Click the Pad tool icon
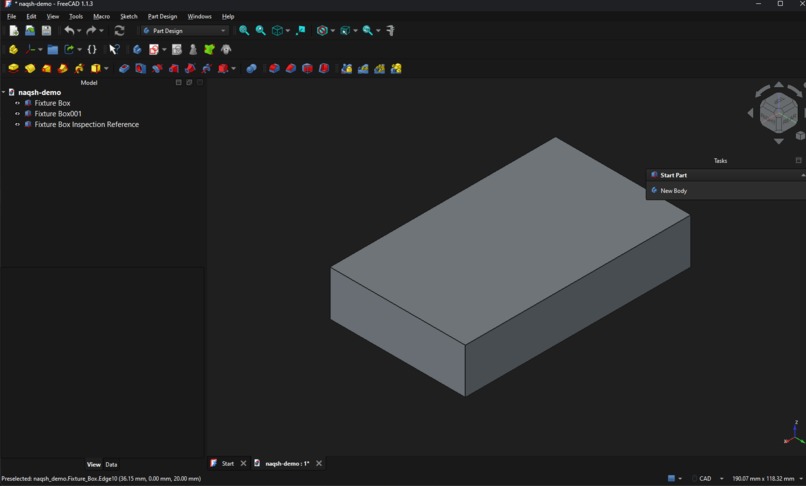The image size is (806, 486). coord(14,68)
